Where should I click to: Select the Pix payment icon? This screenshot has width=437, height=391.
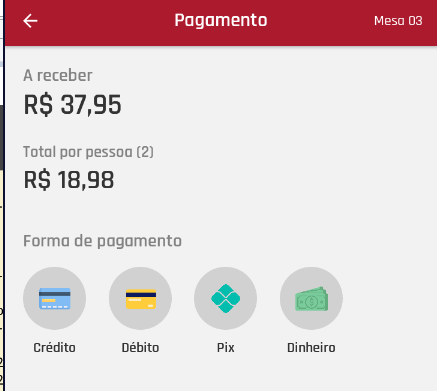pyautogui.click(x=226, y=298)
